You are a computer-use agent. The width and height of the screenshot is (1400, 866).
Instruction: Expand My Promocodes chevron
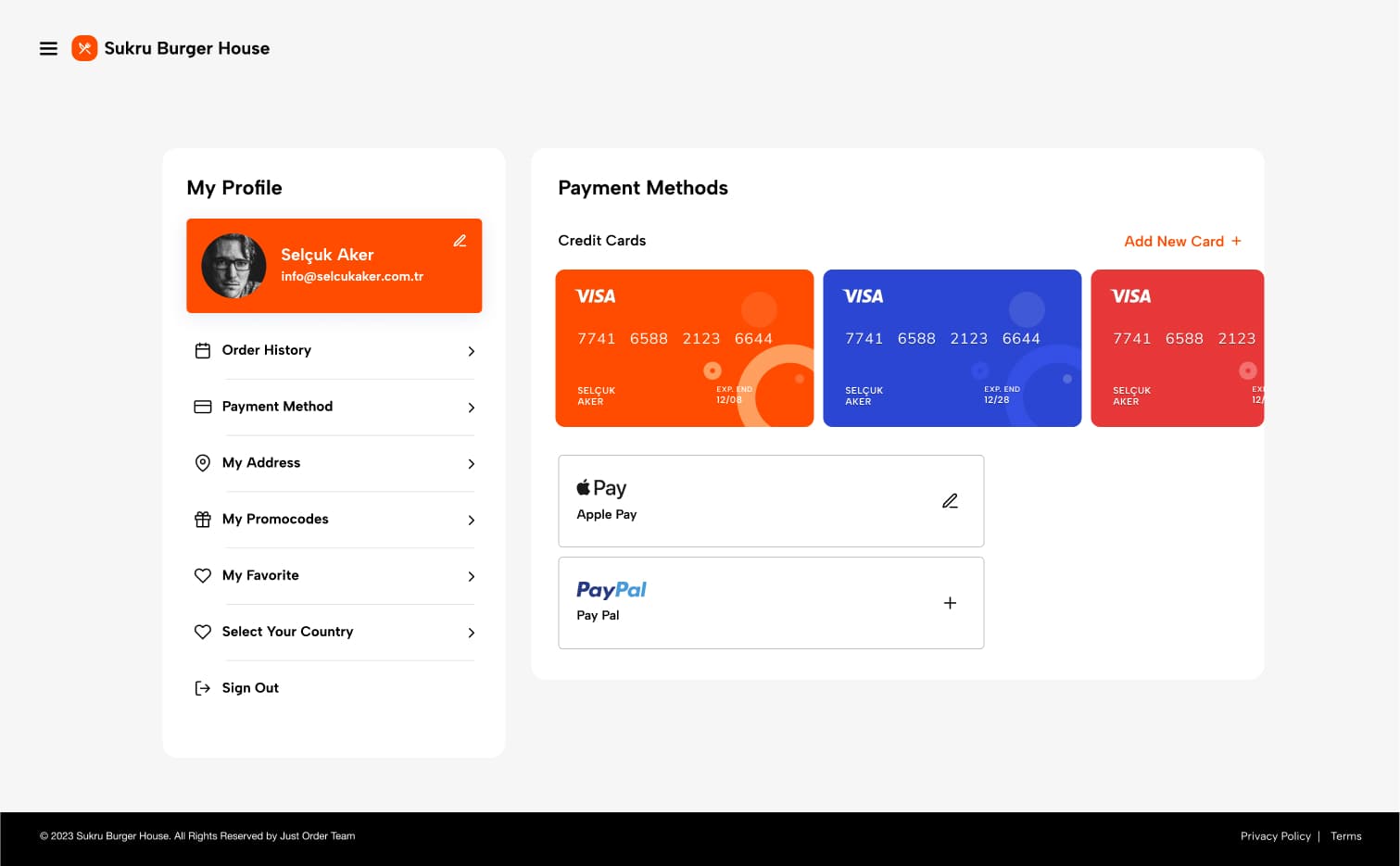pyautogui.click(x=472, y=521)
